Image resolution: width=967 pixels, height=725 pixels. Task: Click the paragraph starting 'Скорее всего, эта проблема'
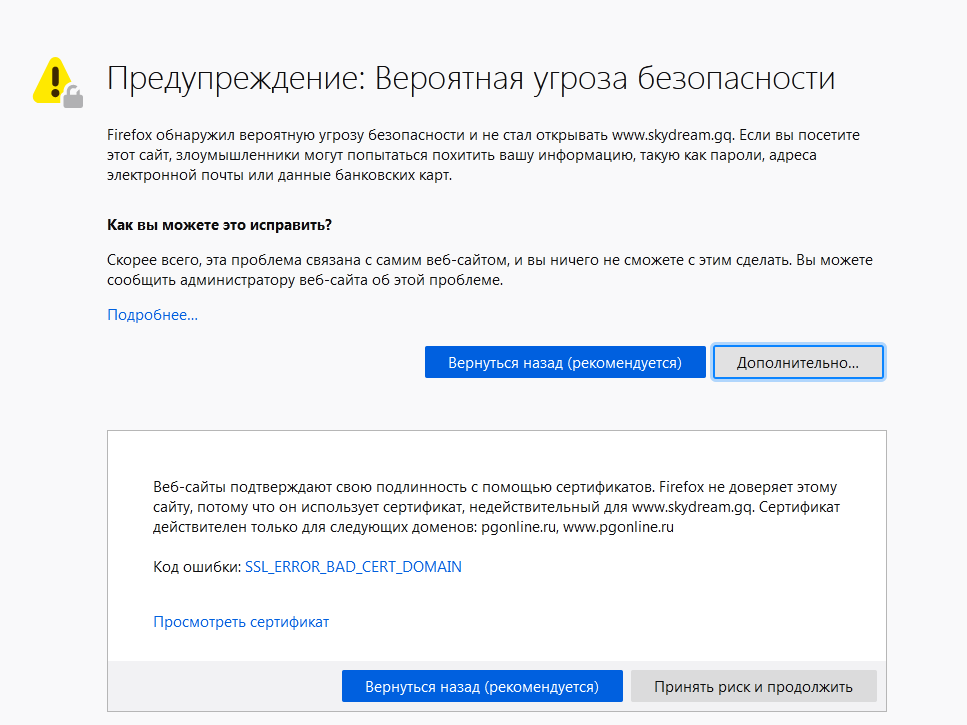[x=489, y=270]
